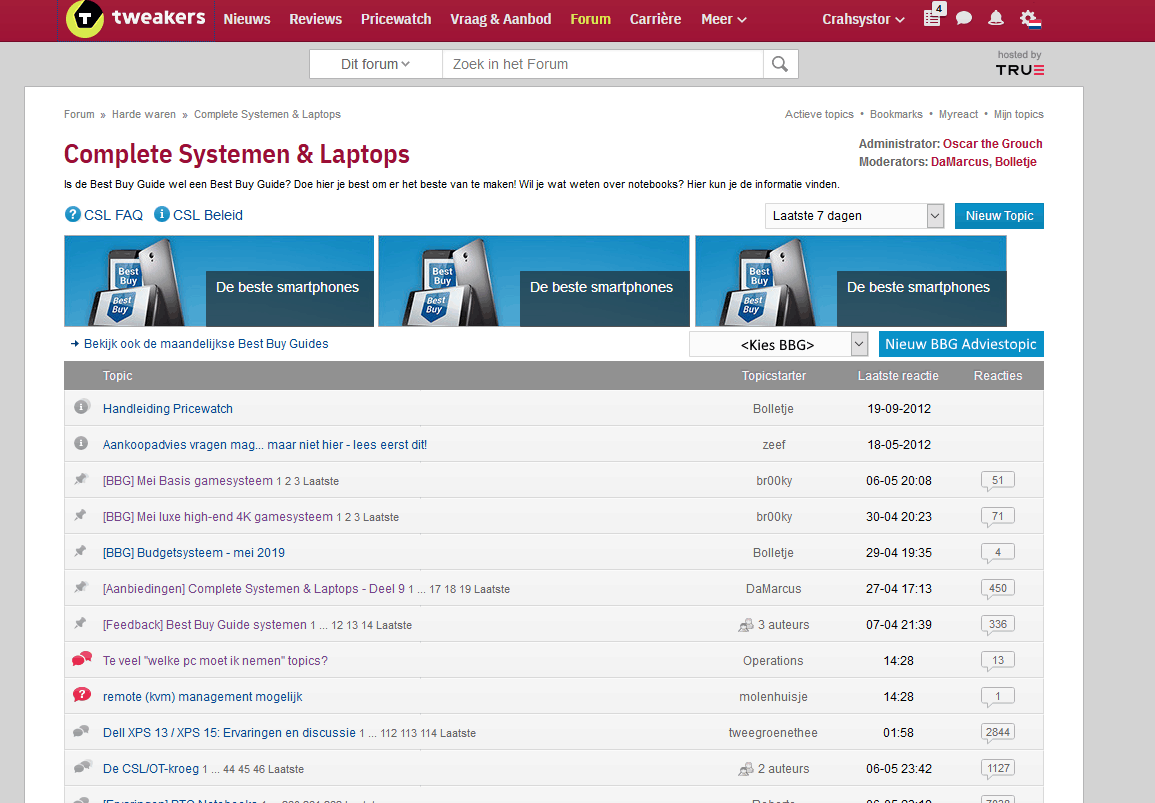
Task: Click the Nieuw BBG Adviestopic button
Action: click(961, 344)
